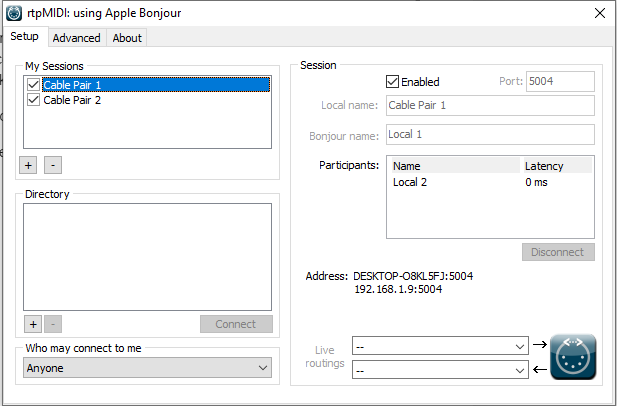Add a new session with plus button

(x=28, y=165)
